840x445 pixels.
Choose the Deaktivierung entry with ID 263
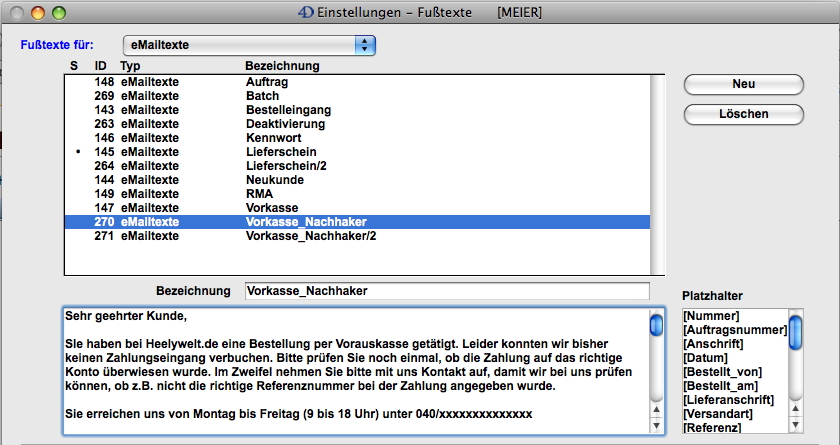(285, 123)
